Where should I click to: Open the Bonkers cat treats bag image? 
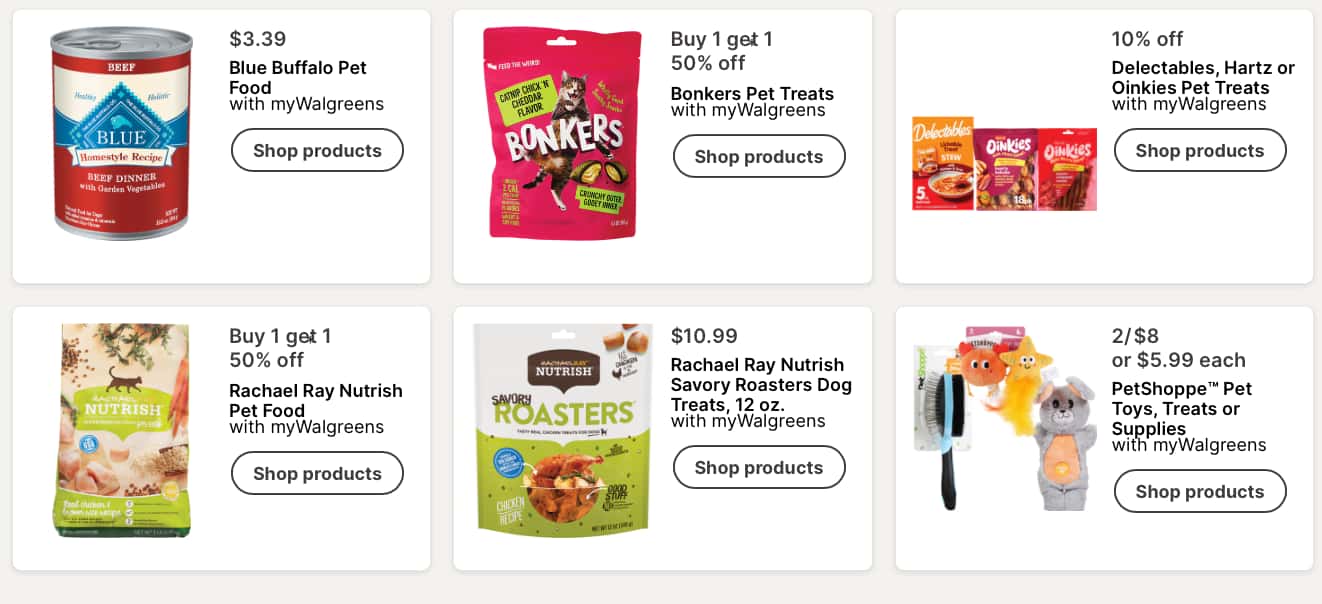pos(563,133)
